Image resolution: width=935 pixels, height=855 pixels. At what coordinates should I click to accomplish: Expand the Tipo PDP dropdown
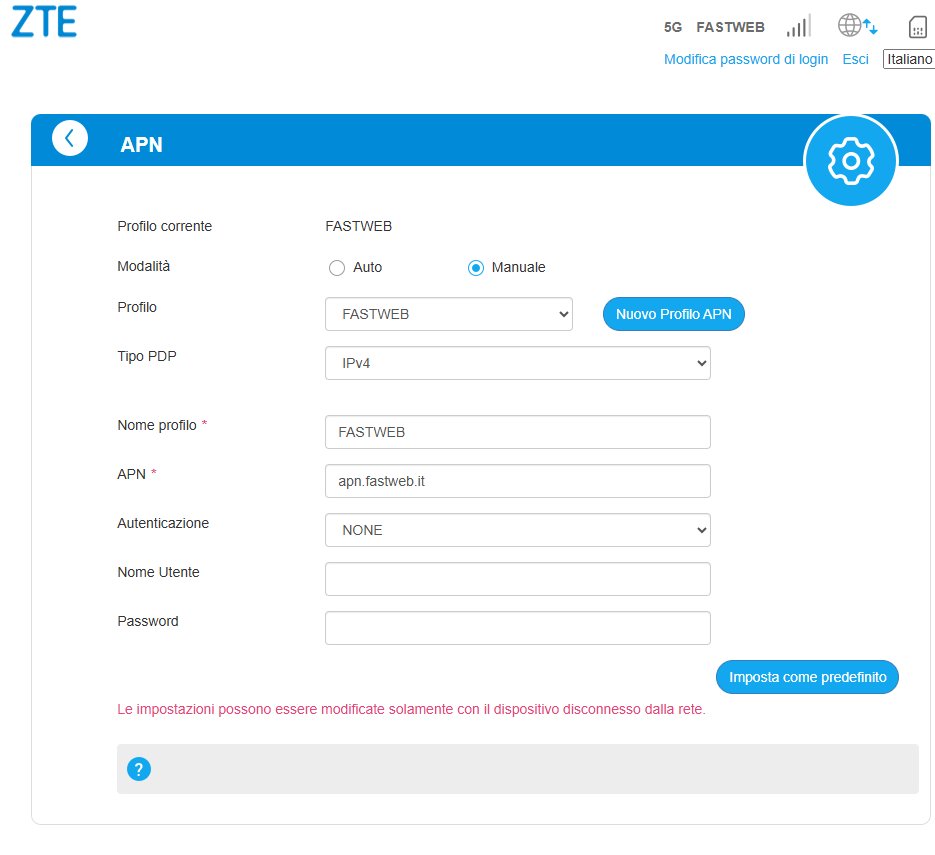517,364
